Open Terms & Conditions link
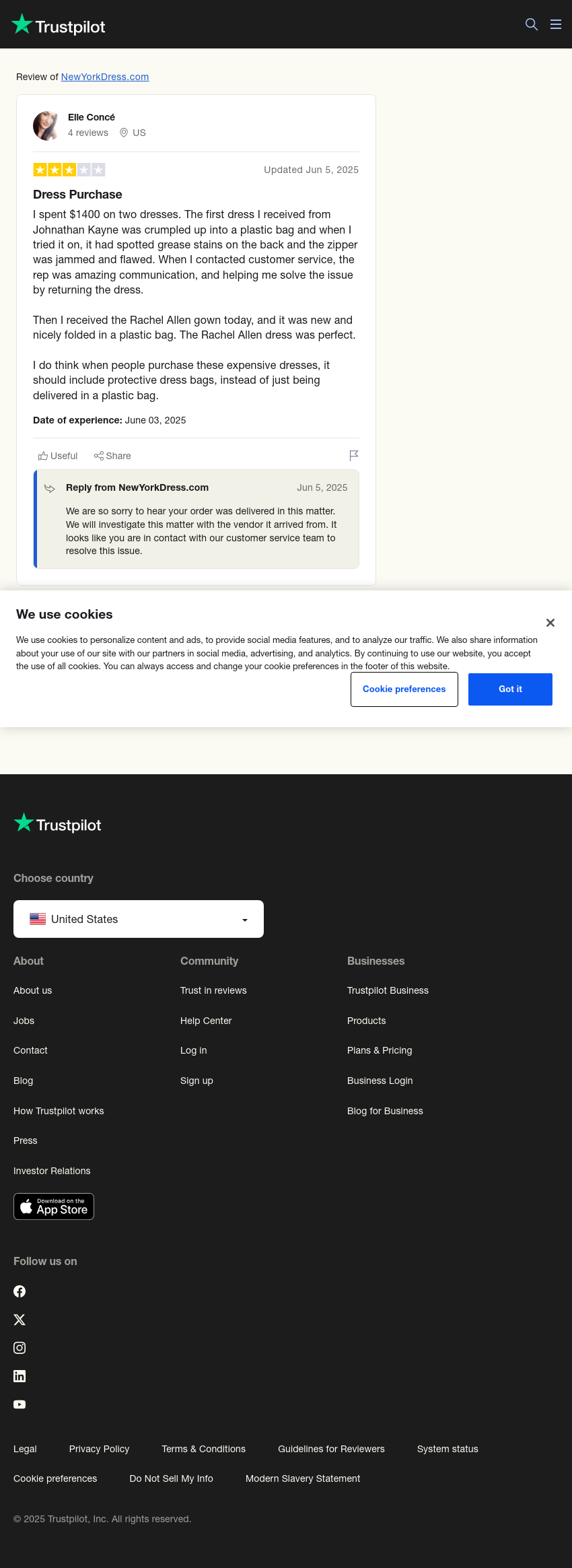572x1568 pixels. click(203, 1449)
